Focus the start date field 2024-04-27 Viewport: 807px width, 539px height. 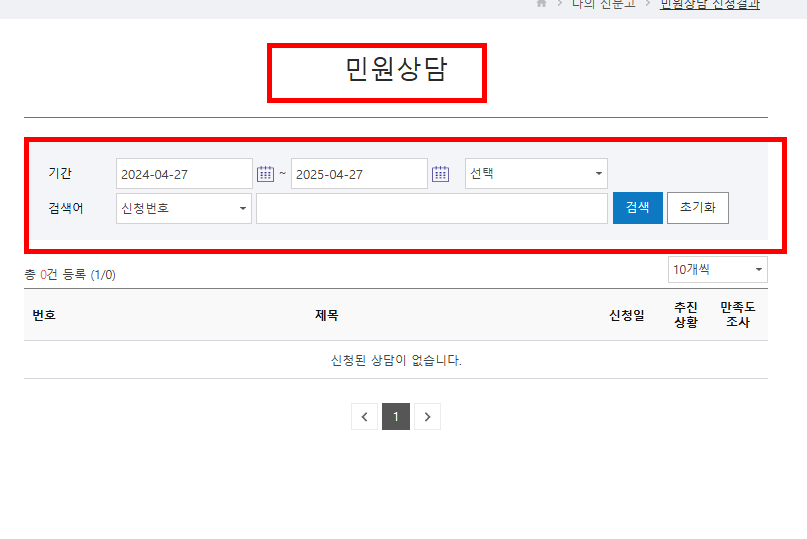(x=184, y=174)
